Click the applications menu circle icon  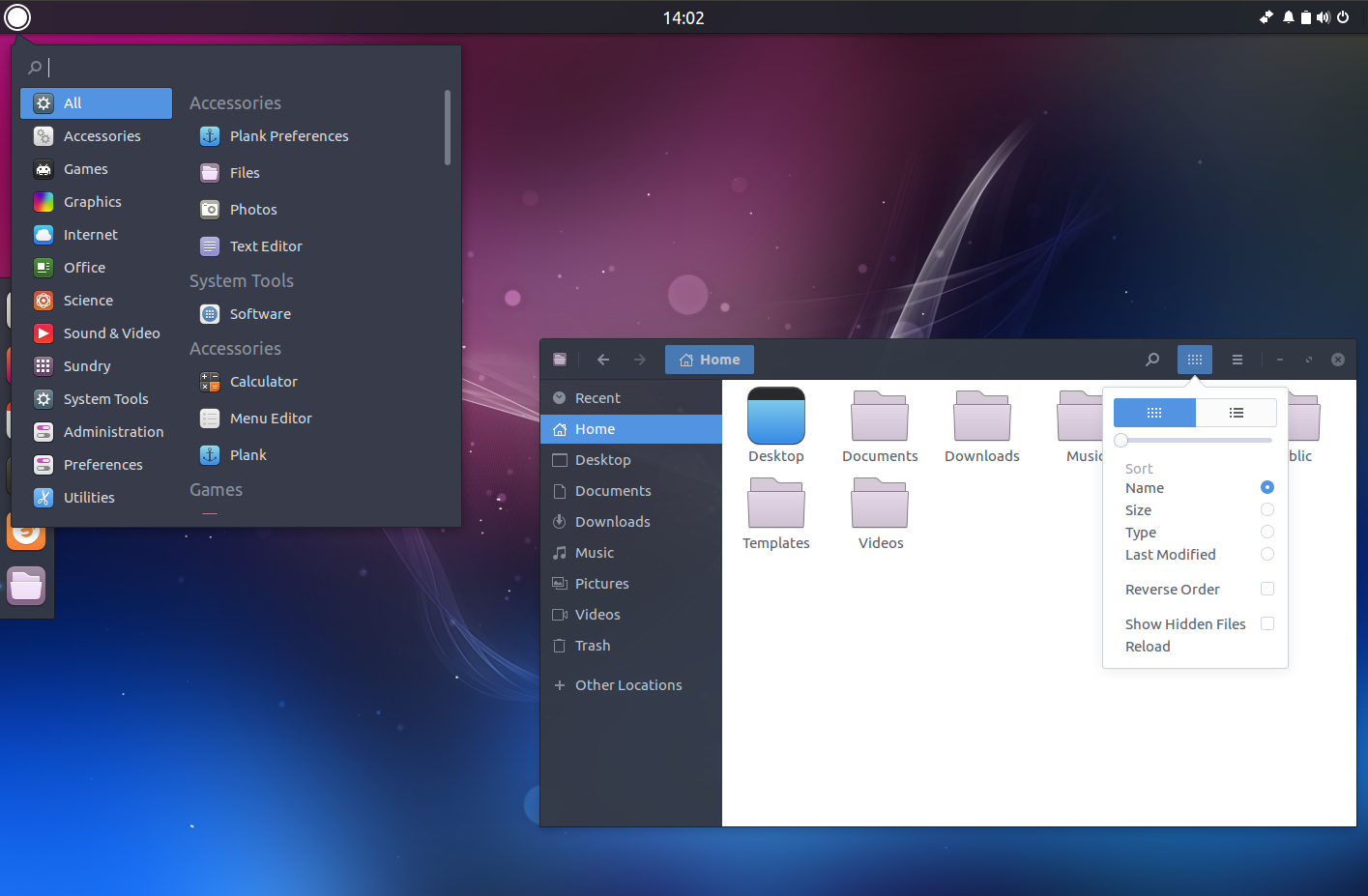coord(17,17)
